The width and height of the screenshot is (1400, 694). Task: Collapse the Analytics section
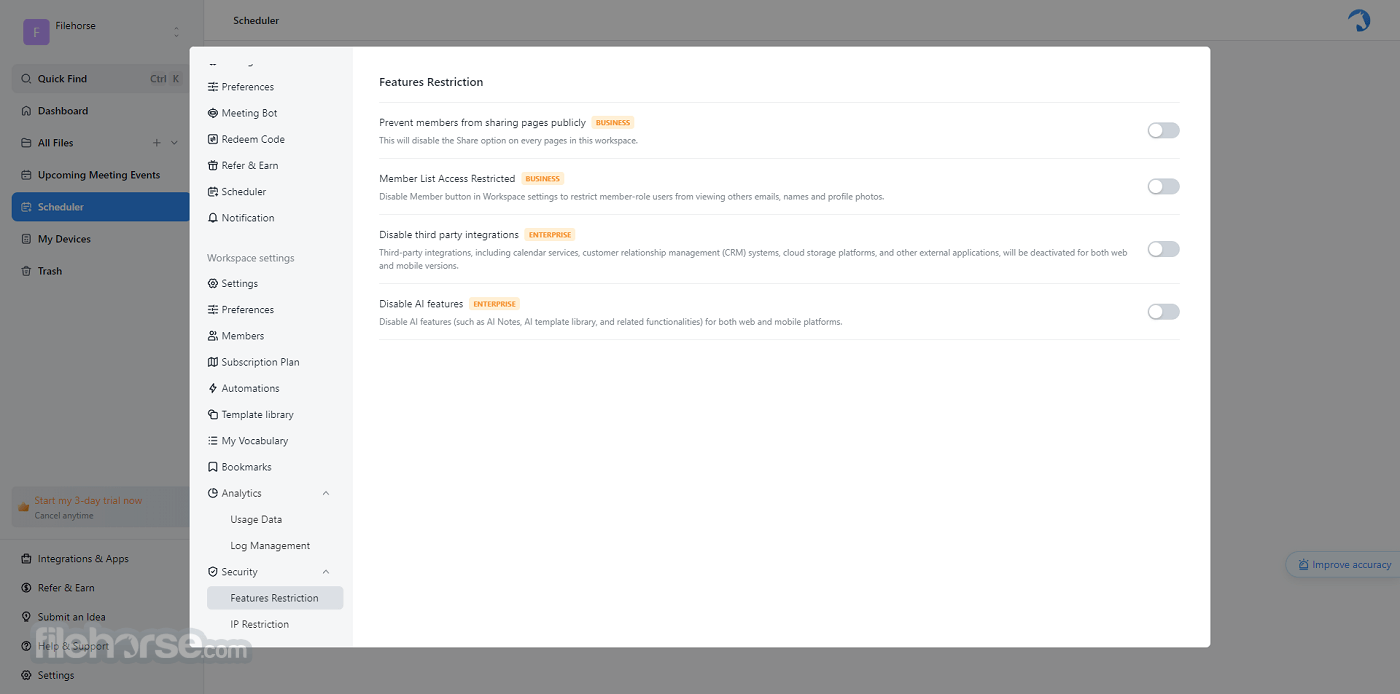tap(326, 493)
